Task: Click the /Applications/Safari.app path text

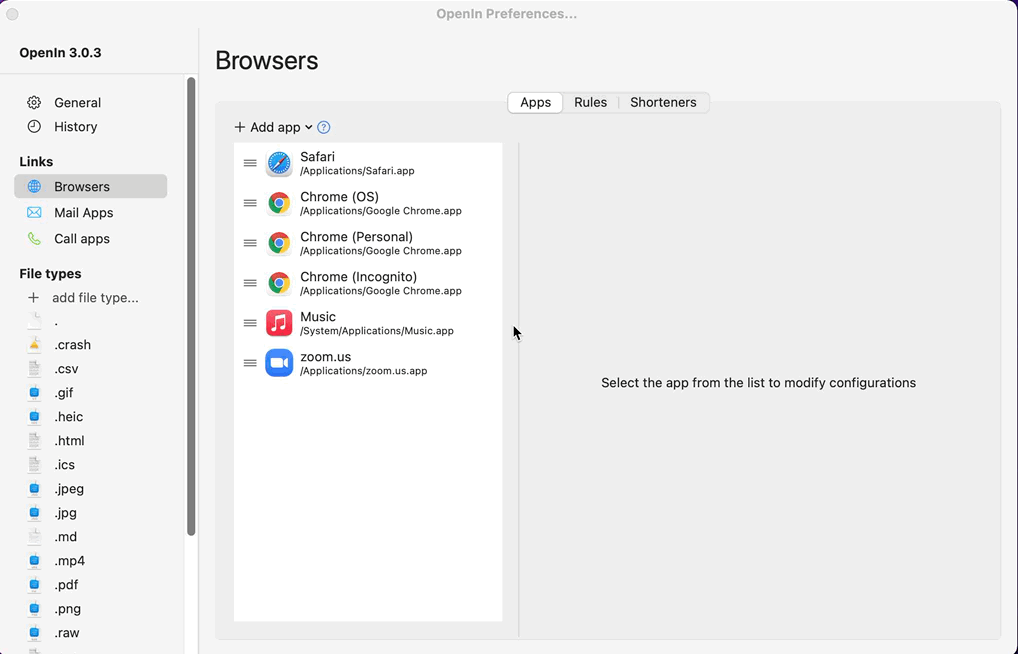Action: (x=357, y=171)
